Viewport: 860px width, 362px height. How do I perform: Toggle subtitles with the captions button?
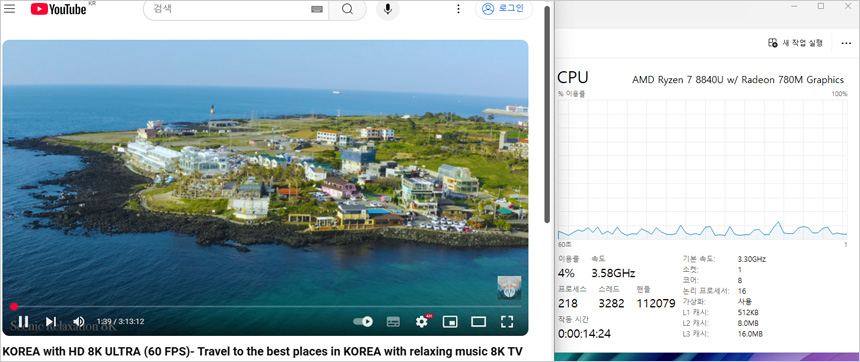coord(393,322)
